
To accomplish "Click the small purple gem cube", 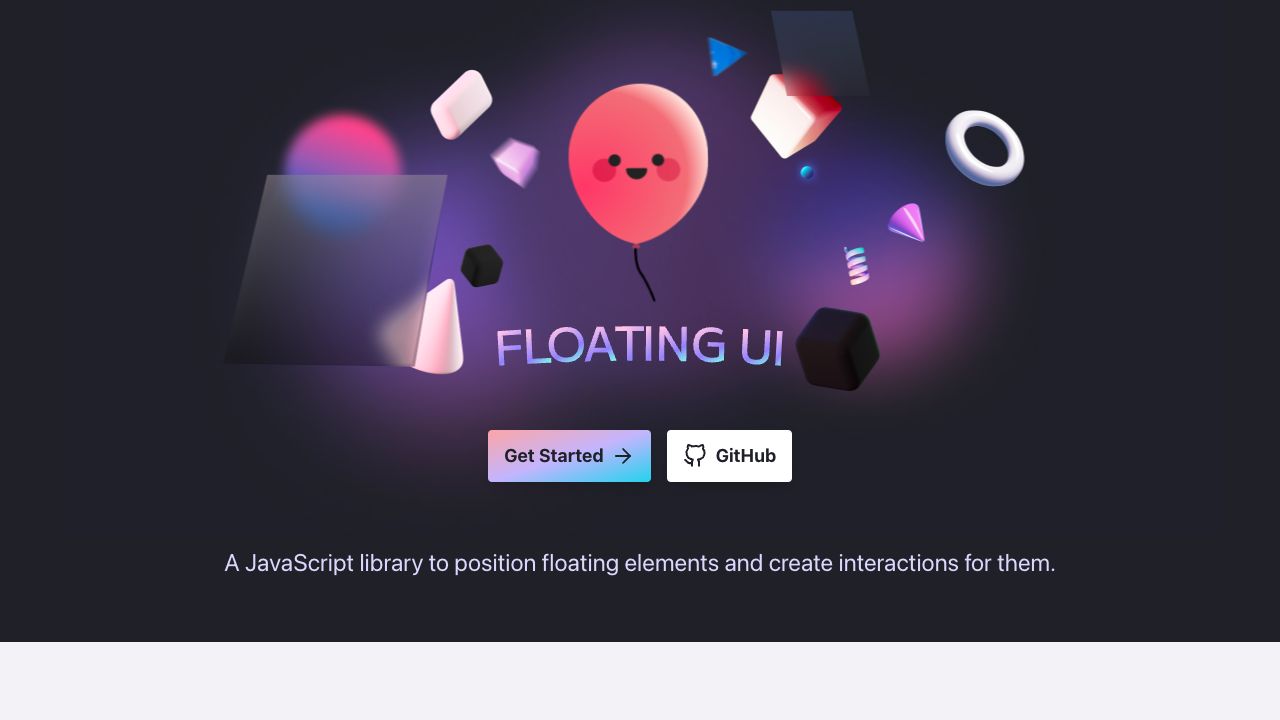I will point(516,162).
